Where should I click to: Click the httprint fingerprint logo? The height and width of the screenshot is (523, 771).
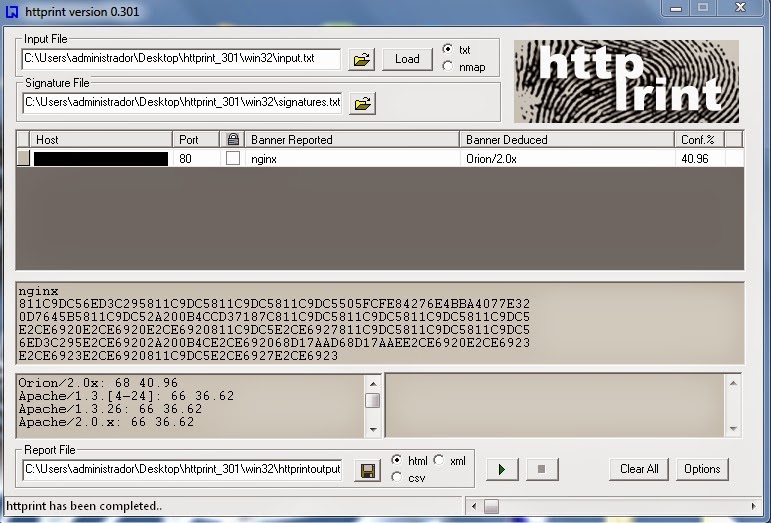626,81
